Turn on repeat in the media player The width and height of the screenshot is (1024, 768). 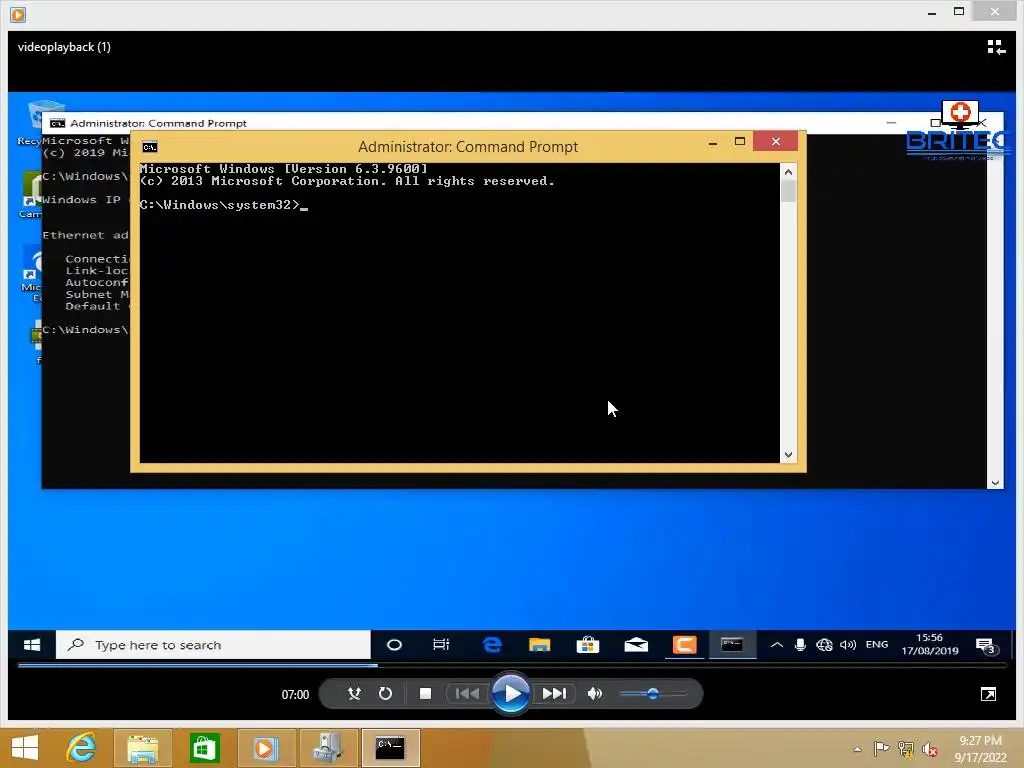click(x=385, y=694)
